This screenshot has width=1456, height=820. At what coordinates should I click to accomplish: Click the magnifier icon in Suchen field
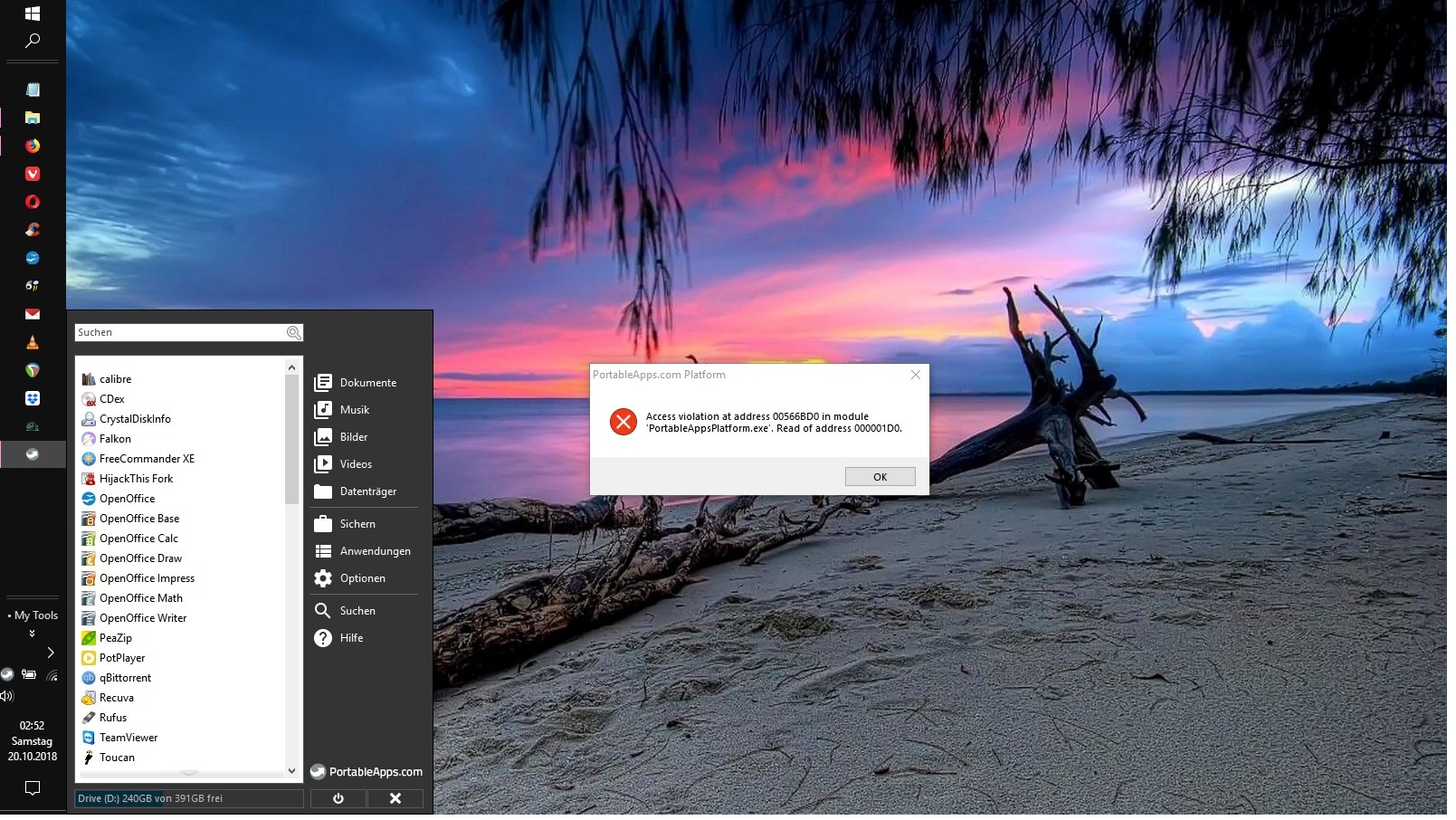coord(293,333)
